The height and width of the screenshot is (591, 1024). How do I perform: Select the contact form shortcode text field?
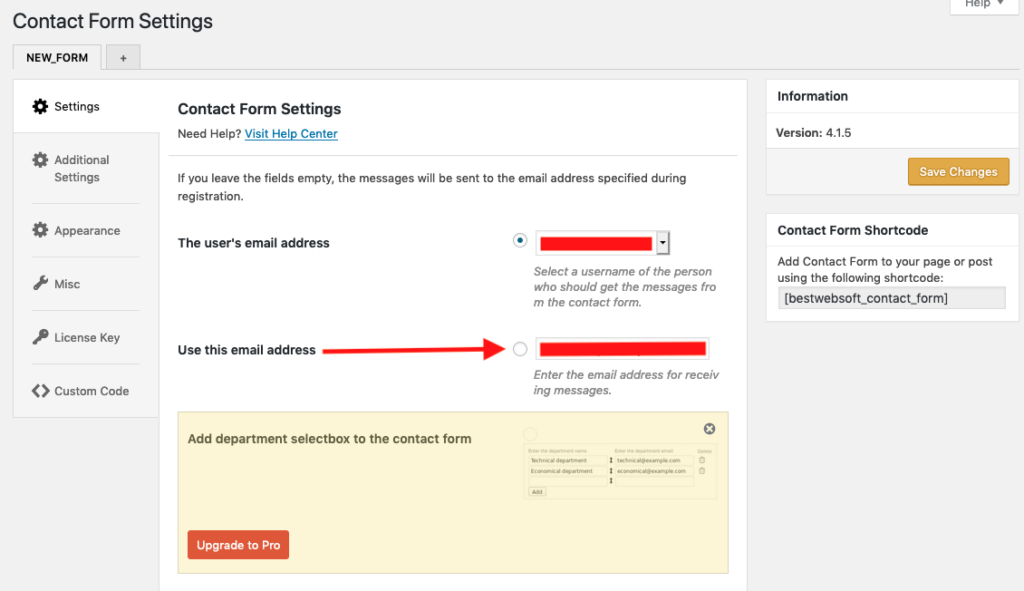pyautogui.click(x=890, y=297)
